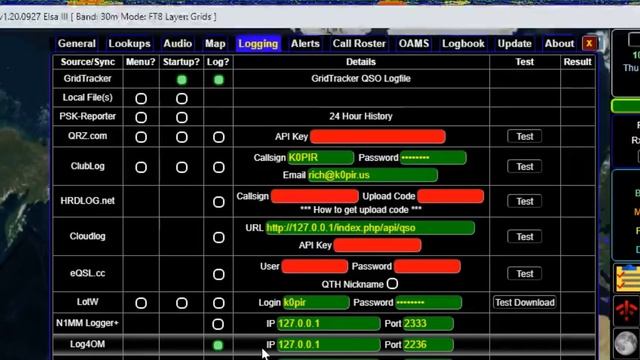Enable LotW Log option

point(219,303)
